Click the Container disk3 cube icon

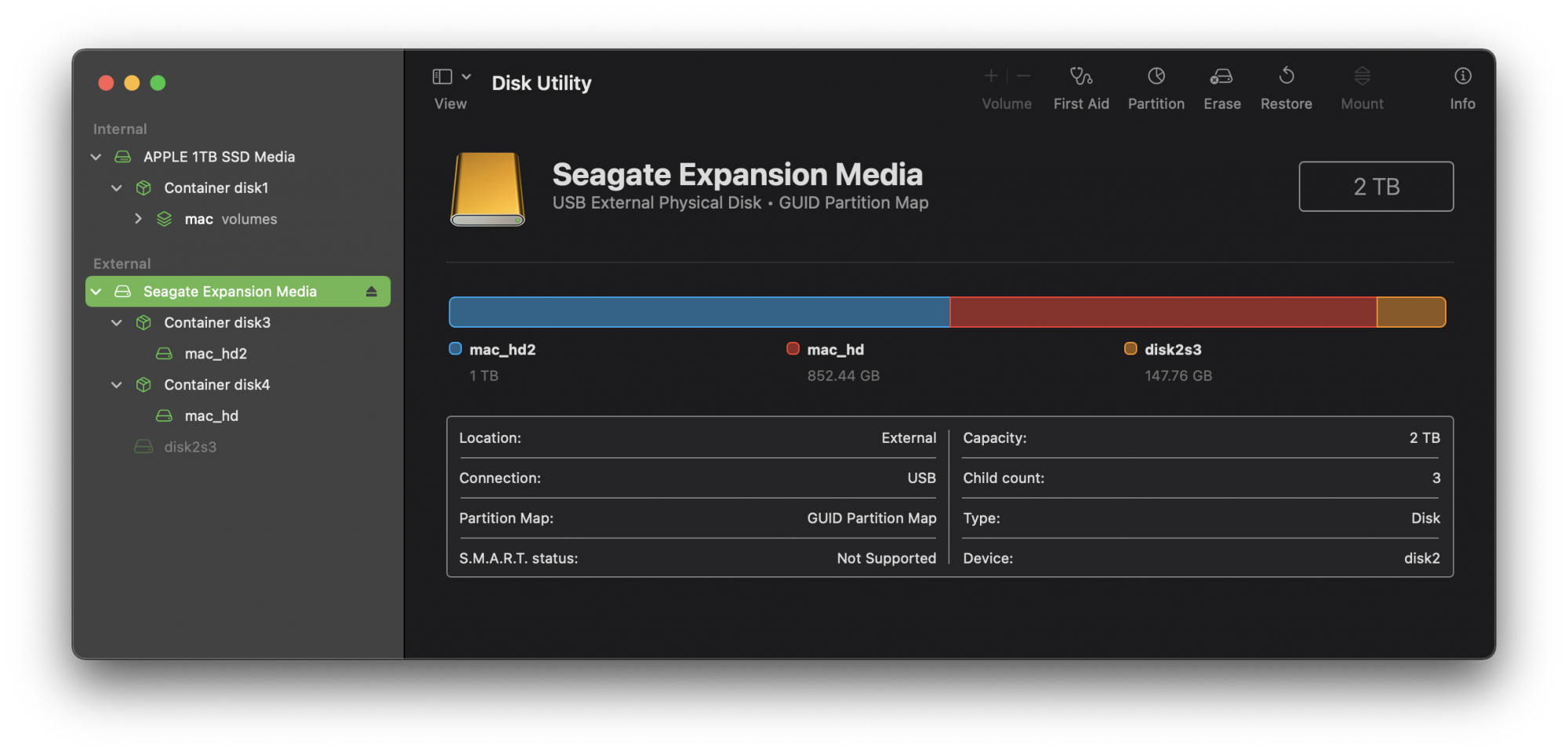pyautogui.click(x=143, y=323)
